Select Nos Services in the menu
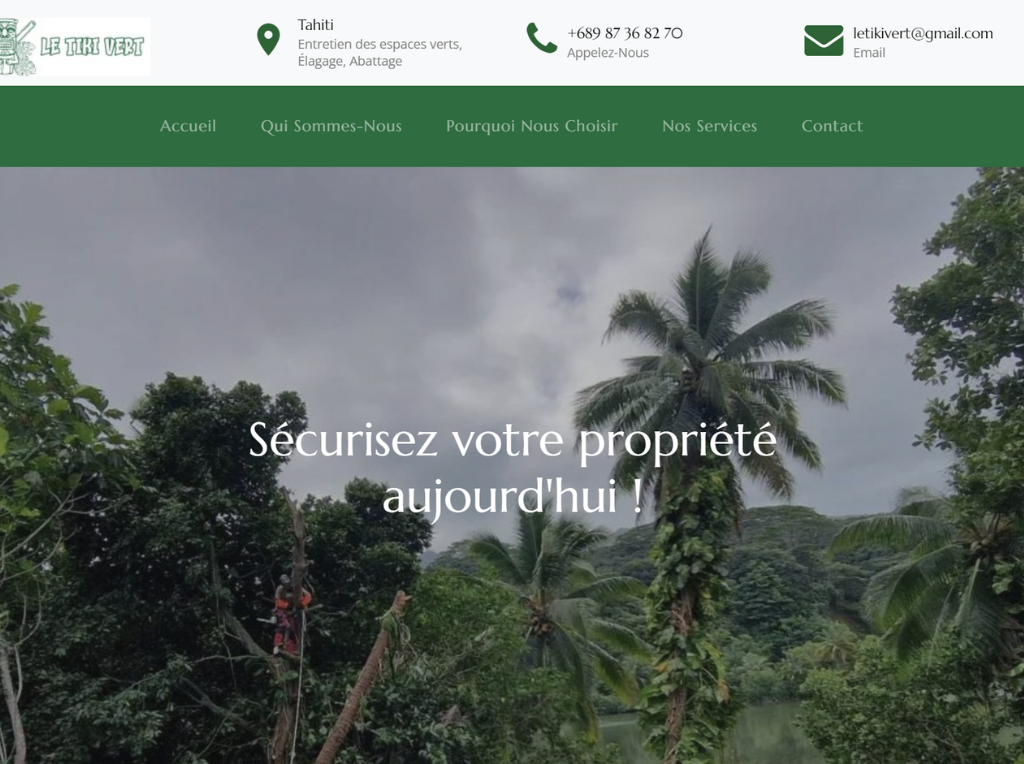This screenshot has width=1024, height=764. click(709, 125)
